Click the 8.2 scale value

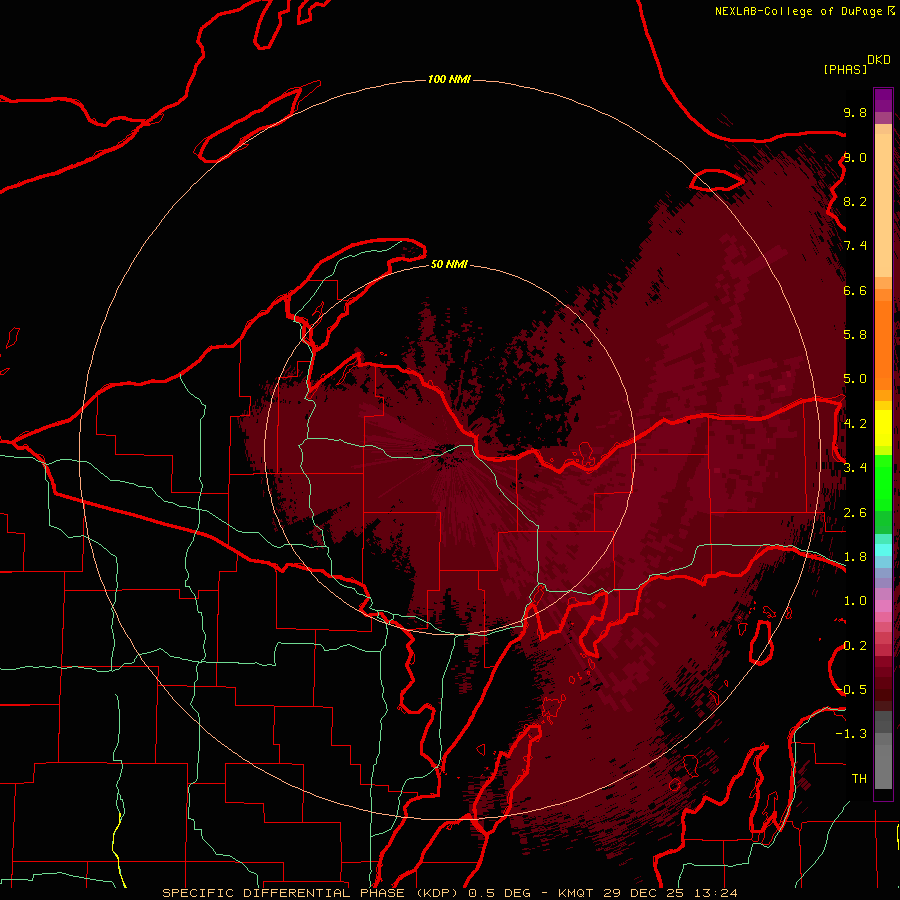855,201
